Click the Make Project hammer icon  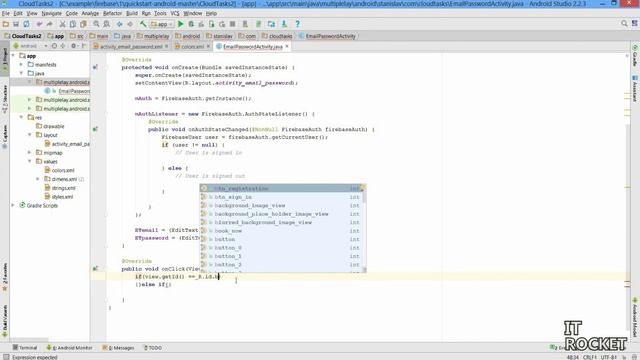tap(143, 24)
